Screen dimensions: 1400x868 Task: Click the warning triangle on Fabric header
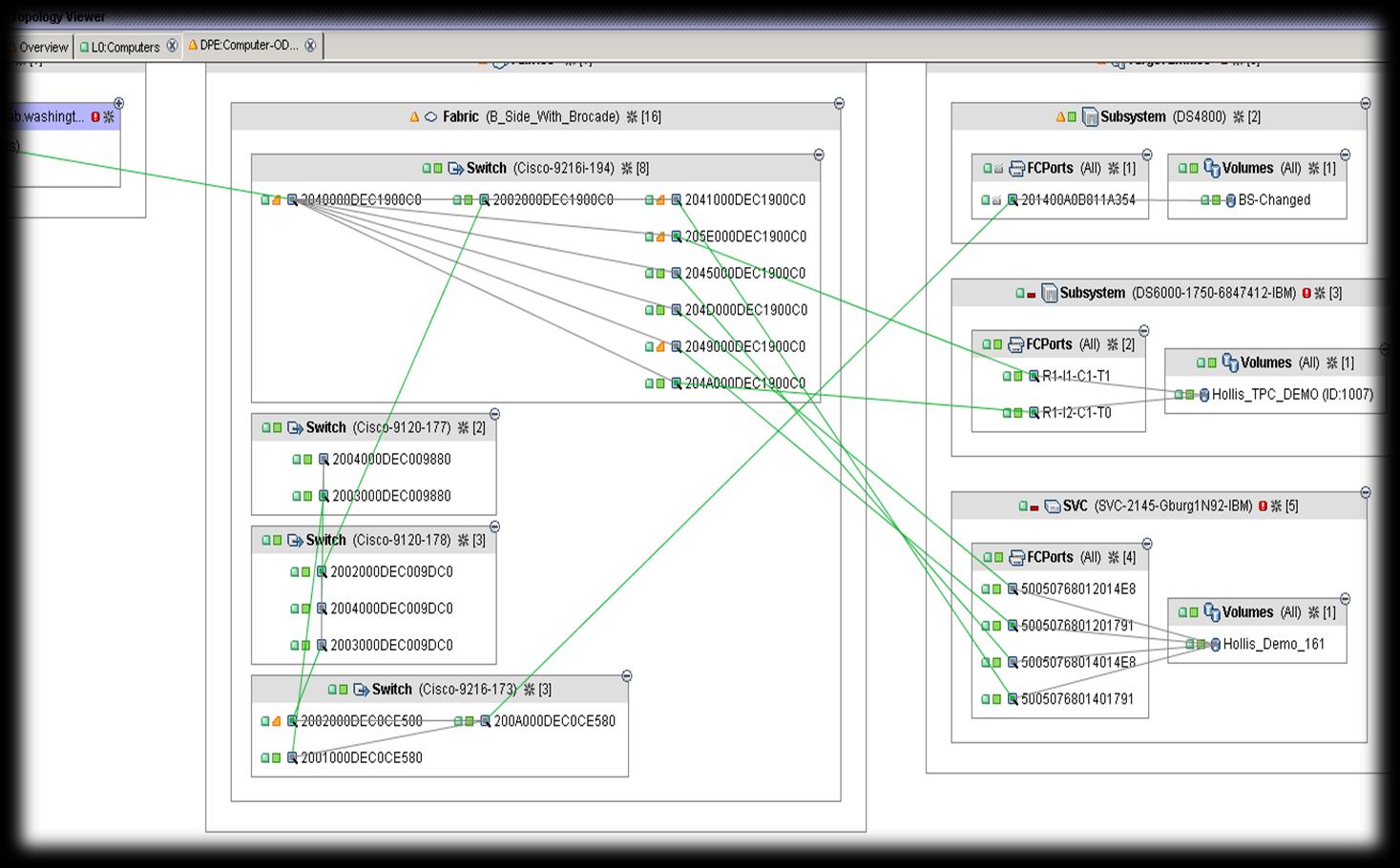[414, 117]
